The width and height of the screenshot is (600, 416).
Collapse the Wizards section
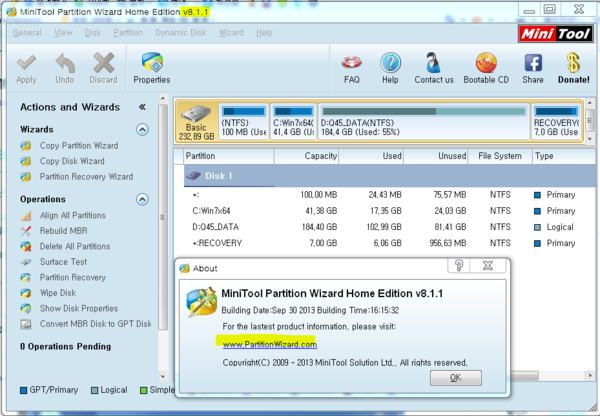tap(142, 130)
